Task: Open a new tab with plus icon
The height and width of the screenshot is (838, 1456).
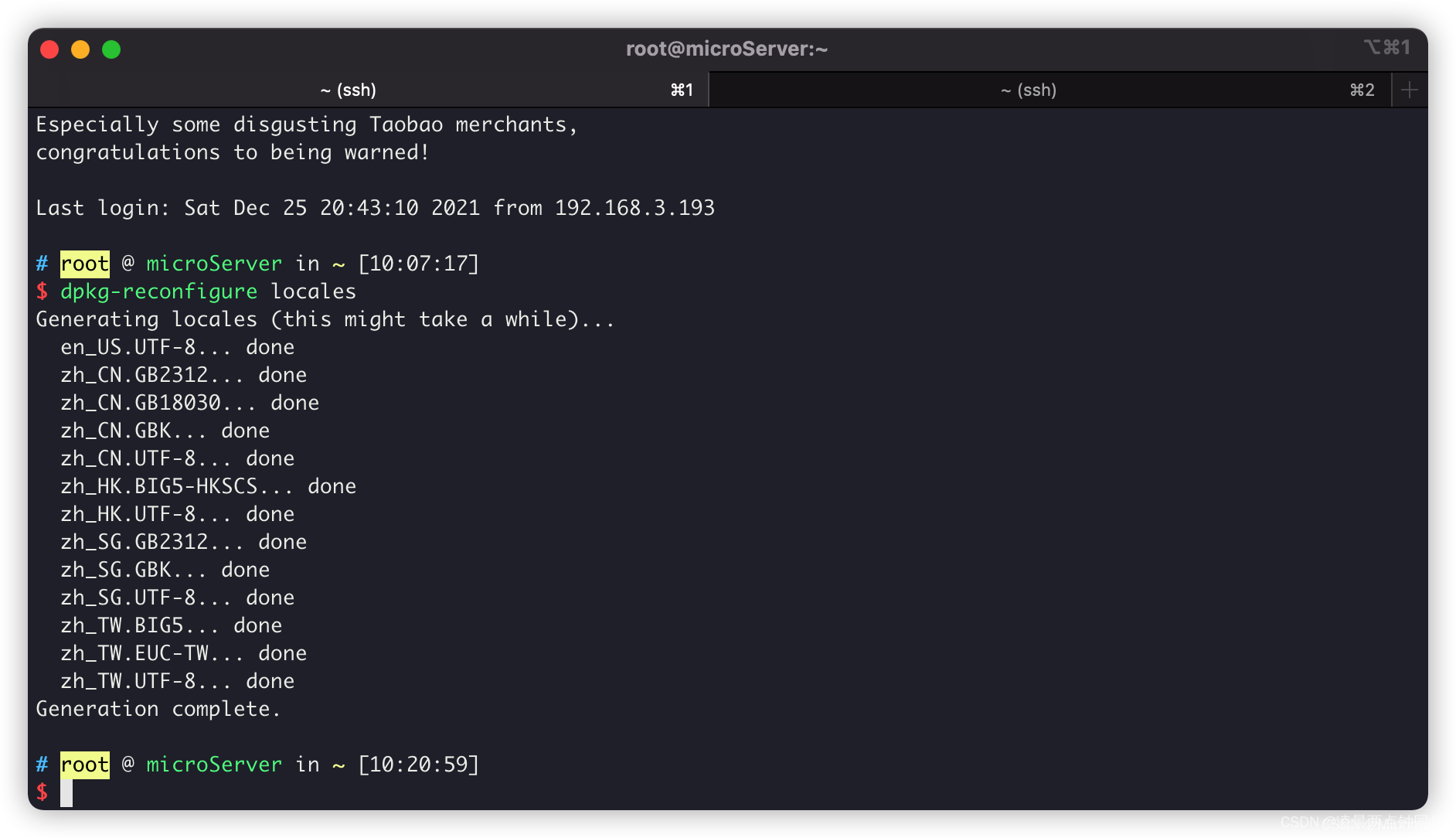Action: [x=1410, y=90]
